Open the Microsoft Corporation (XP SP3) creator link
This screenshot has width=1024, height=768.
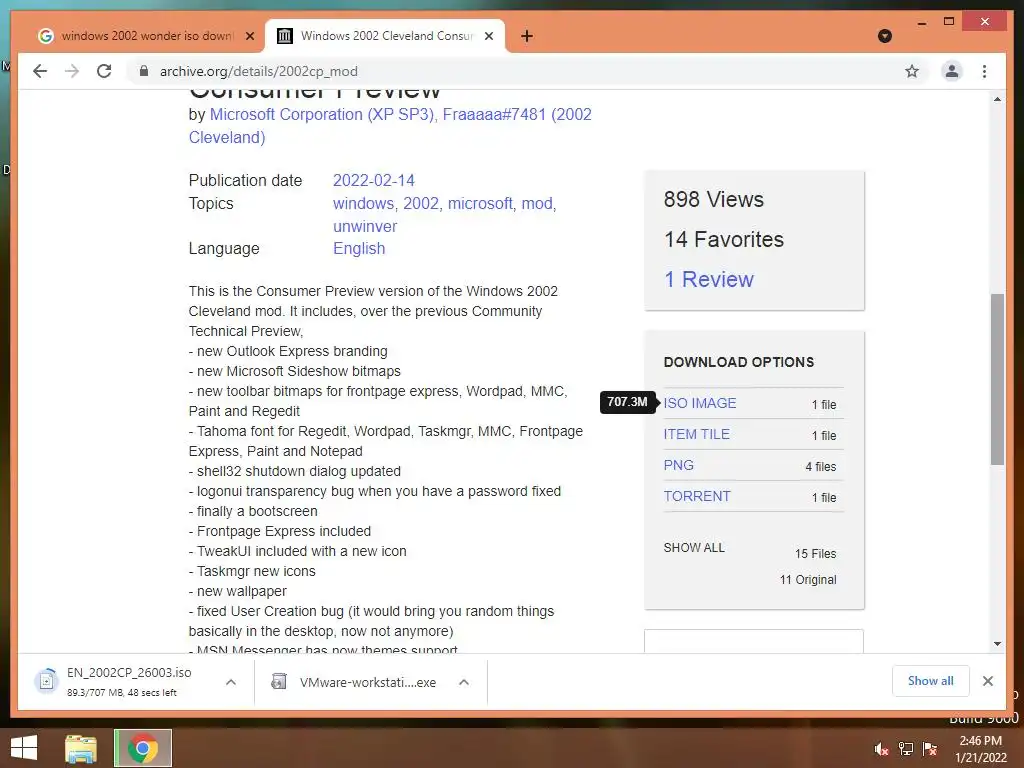[322, 114]
